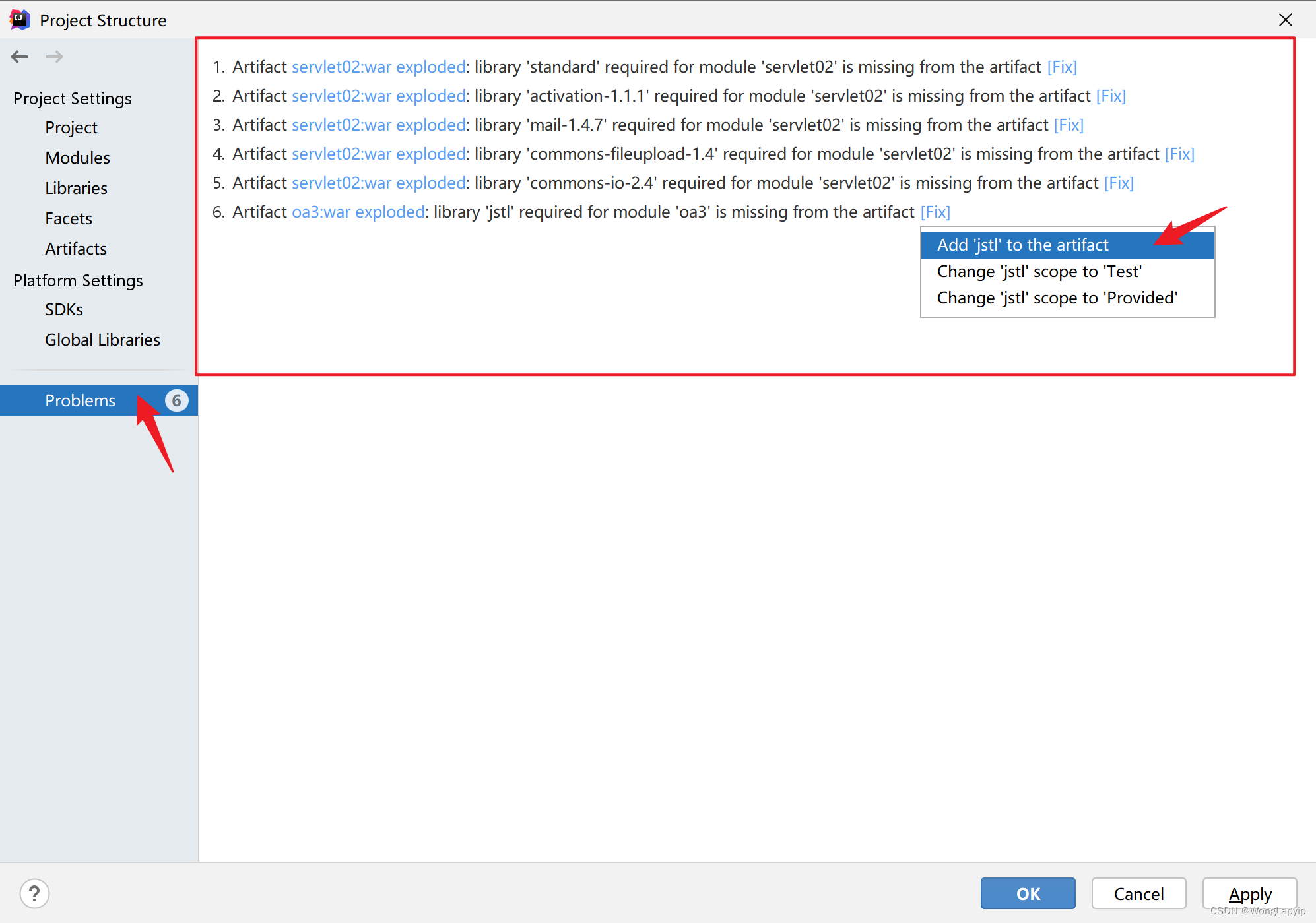The width and height of the screenshot is (1316, 923).
Task: Open the help question mark icon
Action: pos(34,894)
